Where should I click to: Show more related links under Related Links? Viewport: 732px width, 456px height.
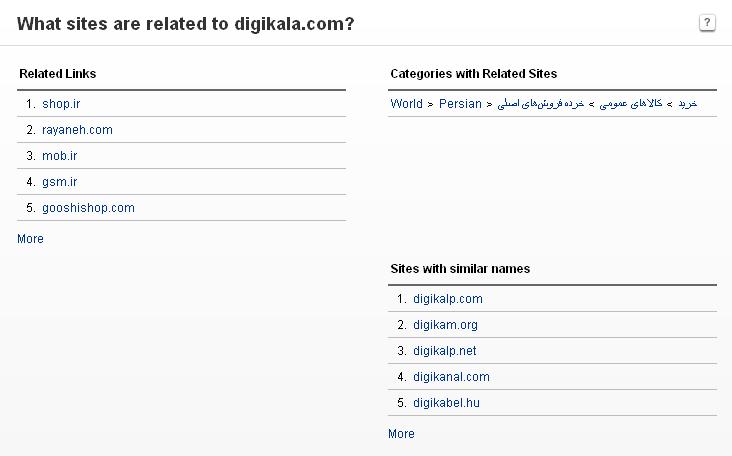[x=30, y=239]
